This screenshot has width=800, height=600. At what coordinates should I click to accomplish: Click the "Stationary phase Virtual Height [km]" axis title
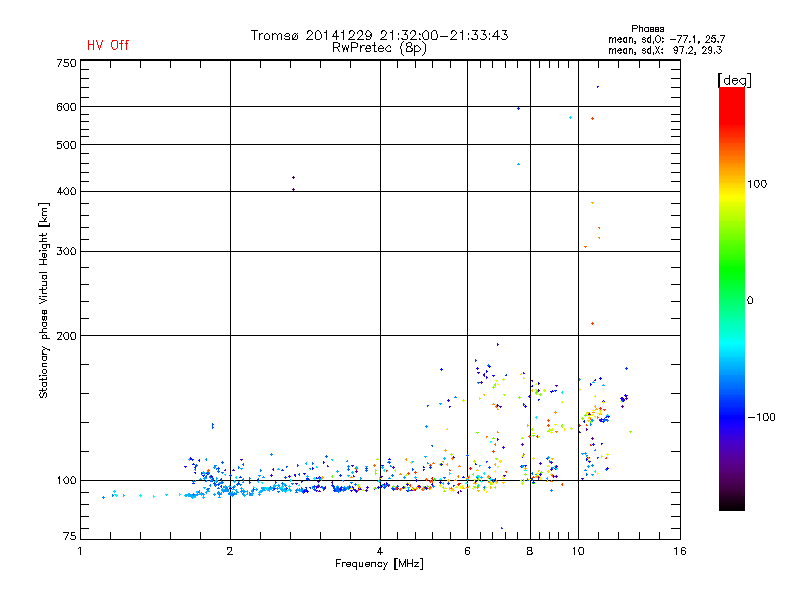point(43,301)
